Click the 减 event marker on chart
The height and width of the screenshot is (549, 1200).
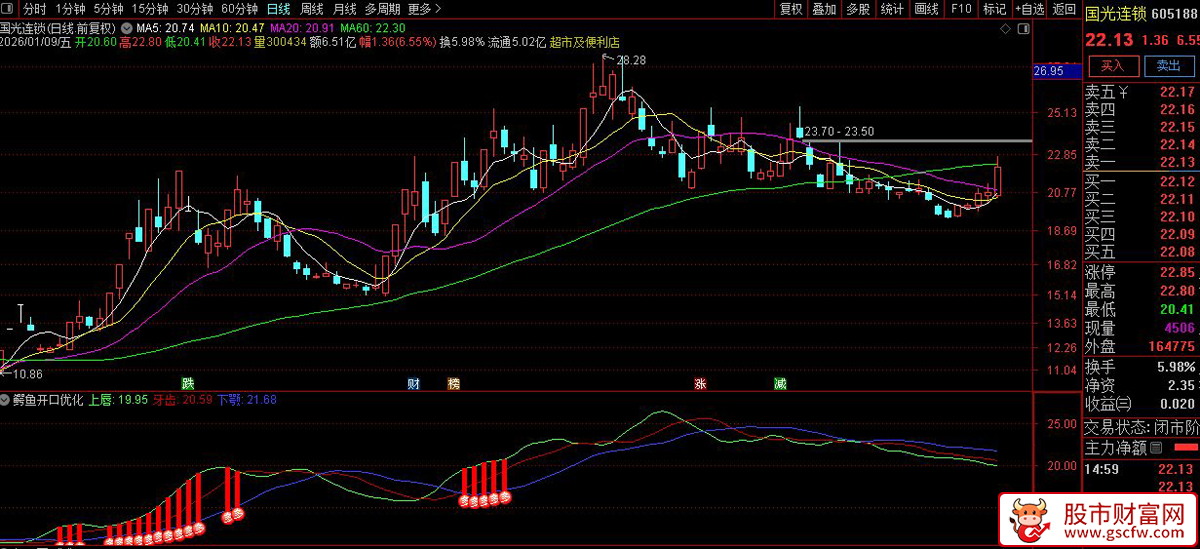779,384
